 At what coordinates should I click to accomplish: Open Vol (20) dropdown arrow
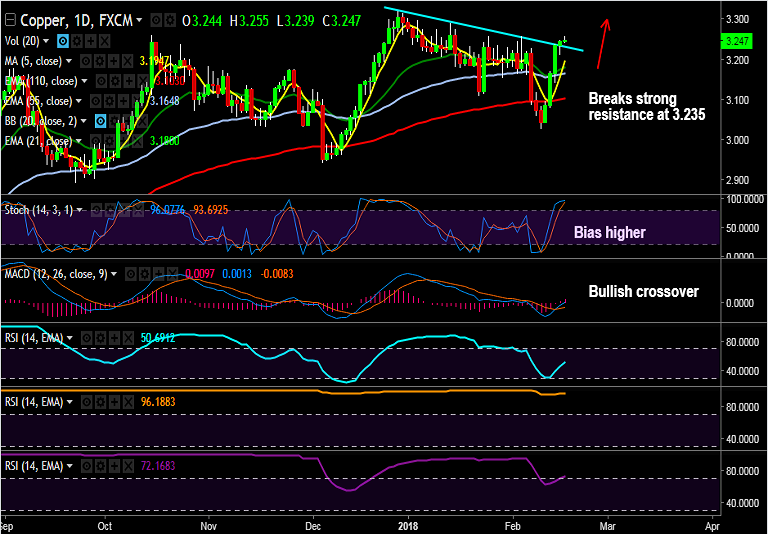pyautogui.click(x=46, y=41)
